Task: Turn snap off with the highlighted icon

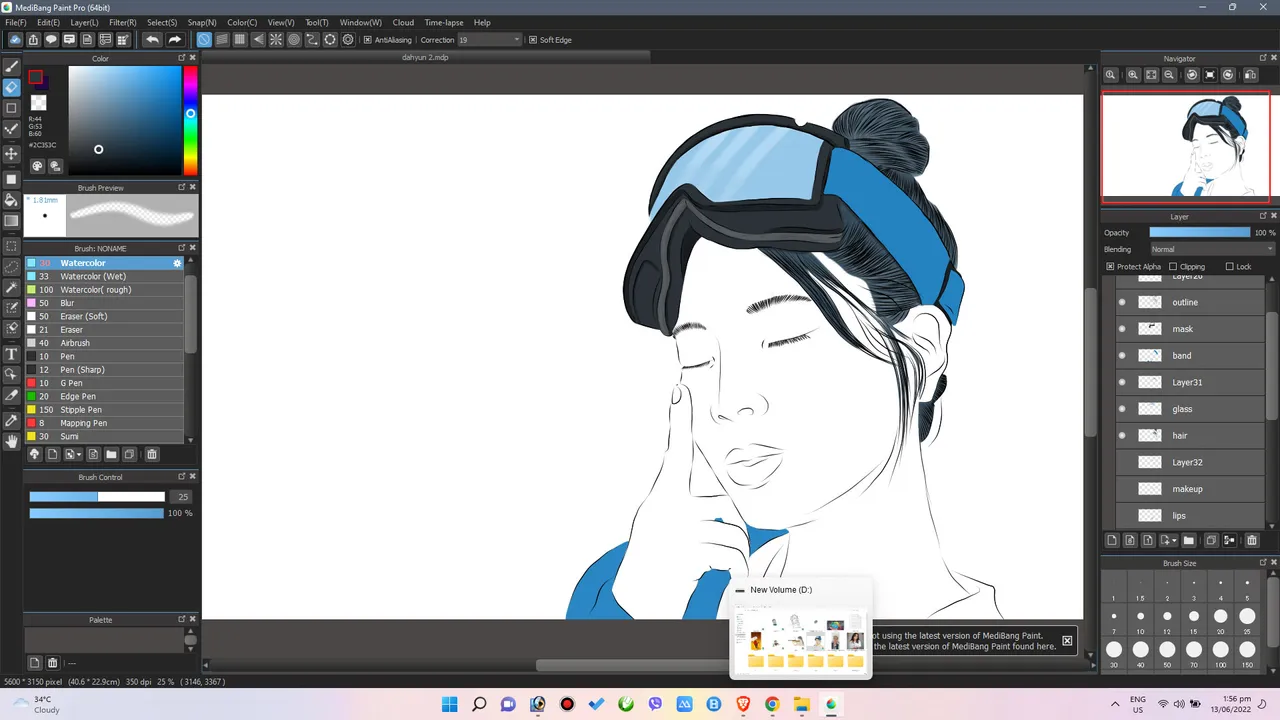Action: point(204,40)
